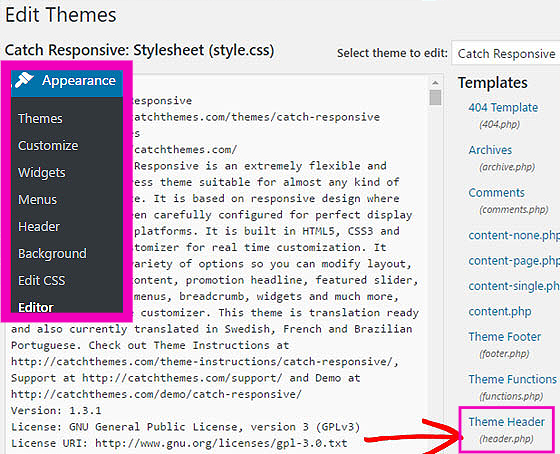560x454 pixels.
Task: Open content-page.php template
Action: click(x=514, y=261)
